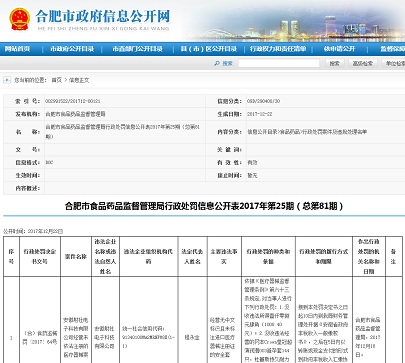
Task: Click the 合肥市食品药品监督管理局 publisher value
Action: (x=75, y=114)
